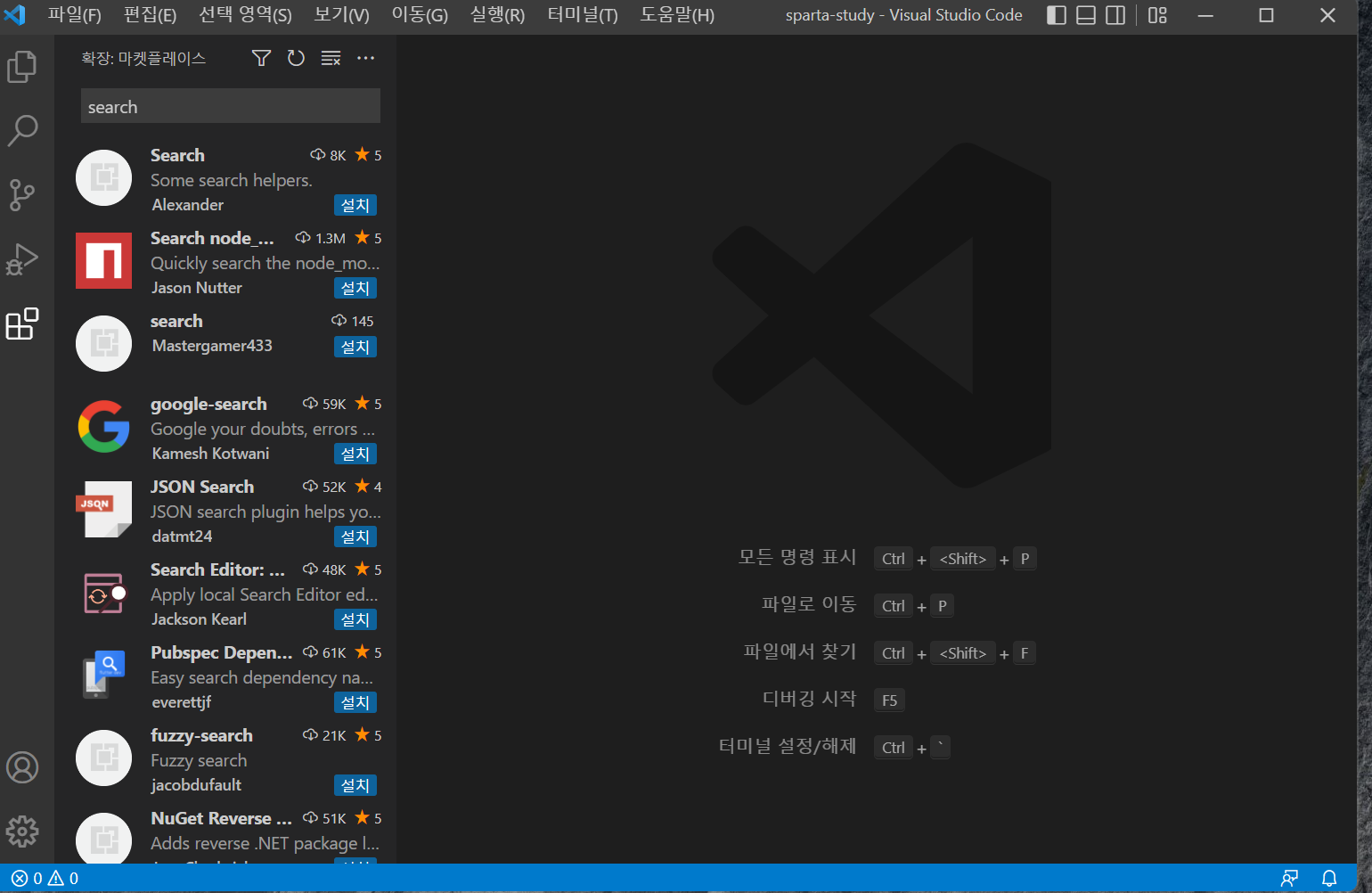Image resolution: width=1372 pixels, height=893 pixels.
Task: Open the 선택 영역(S) menu
Action: pos(245,15)
